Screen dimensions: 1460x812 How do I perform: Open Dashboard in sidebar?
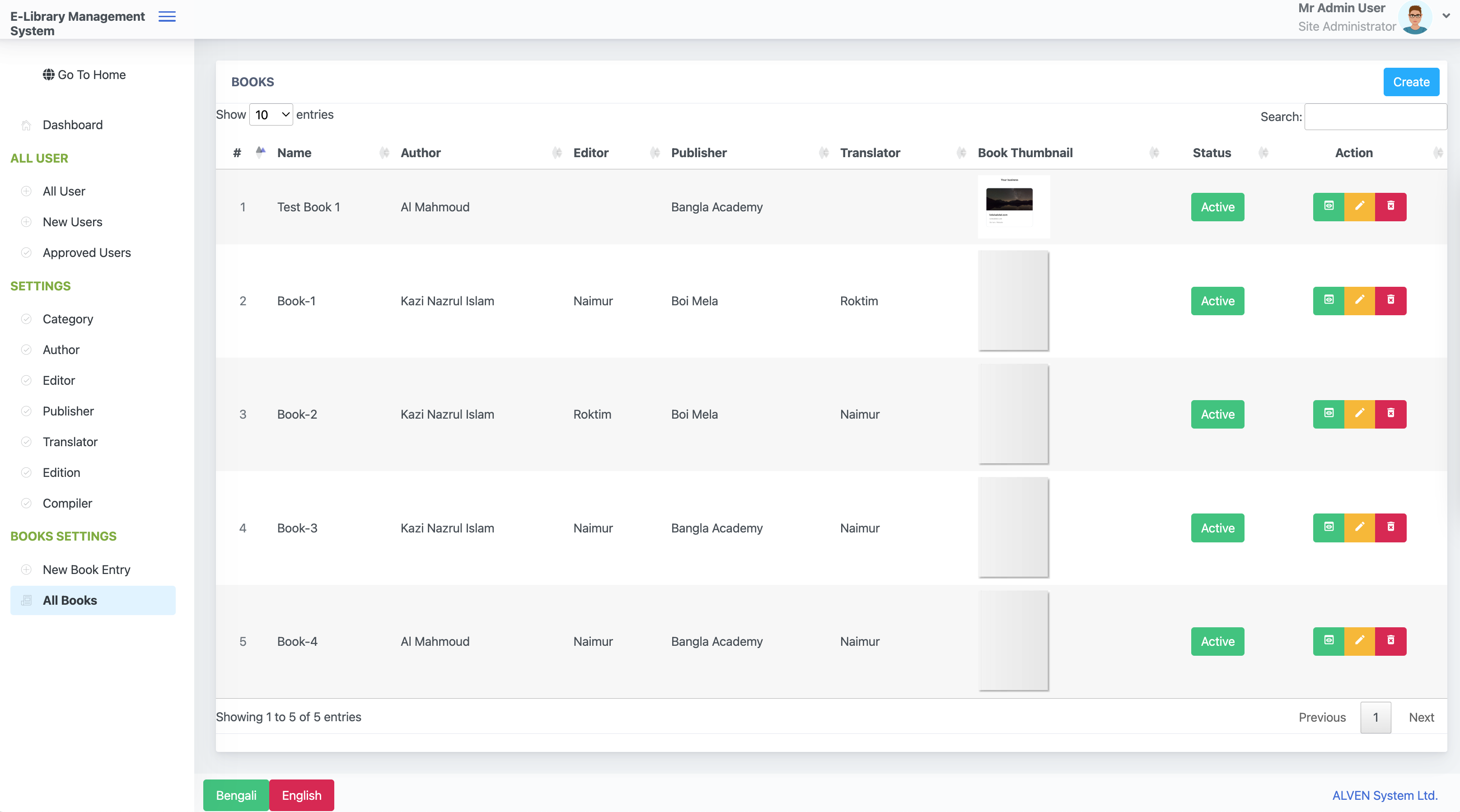pyautogui.click(x=73, y=125)
